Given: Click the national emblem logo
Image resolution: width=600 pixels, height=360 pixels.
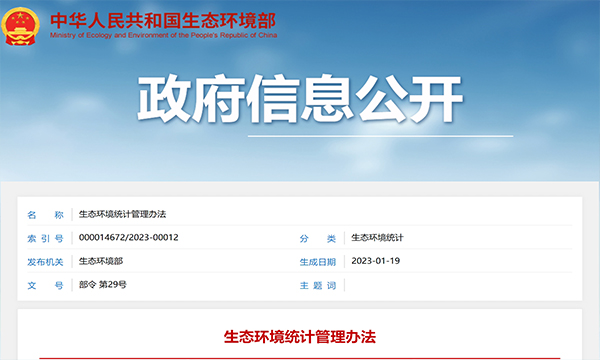Looking at the screenshot, I should tap(20, 26).
